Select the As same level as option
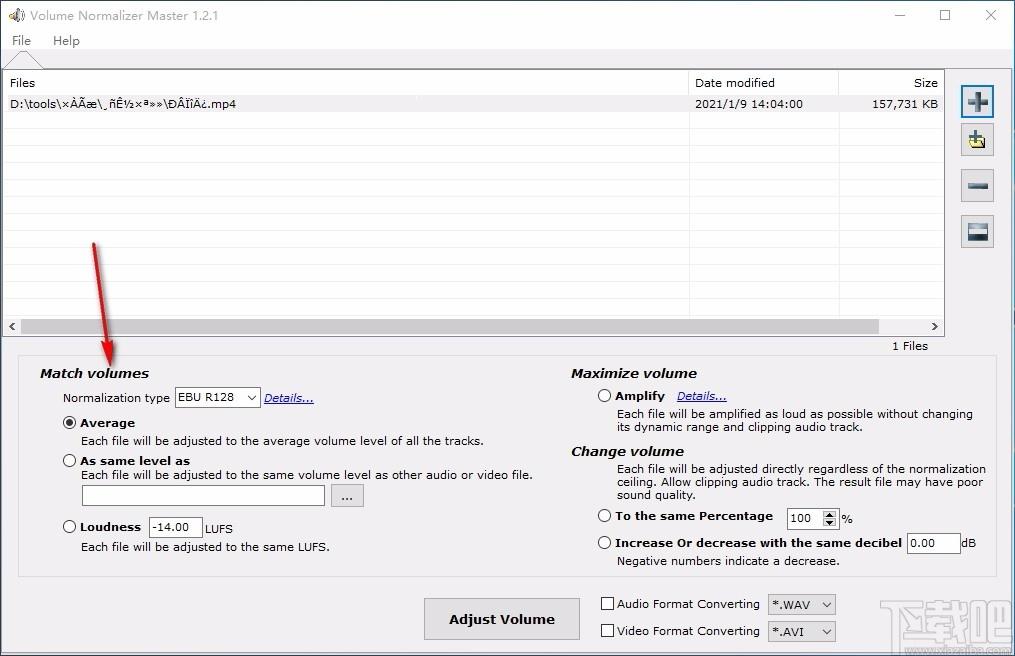Viewport: 1015px width, 656px height. coord(69,460)
